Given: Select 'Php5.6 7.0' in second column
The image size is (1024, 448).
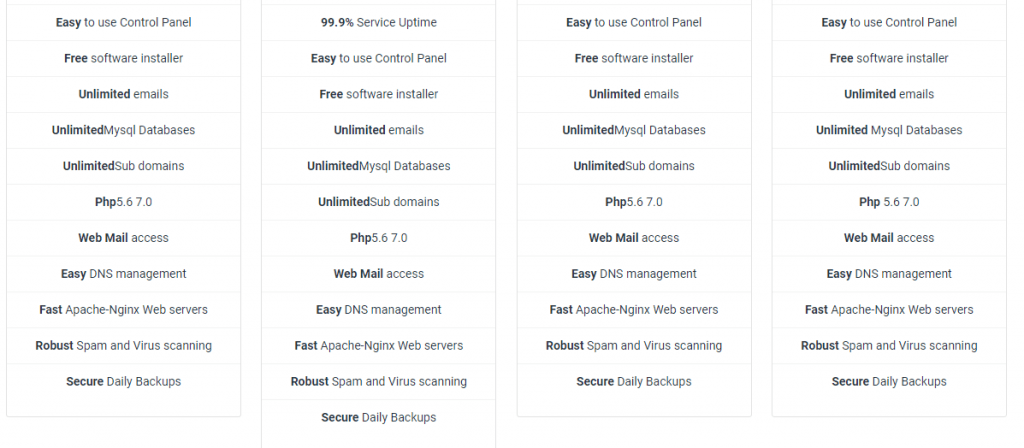Looking at the screenshot, I should tap(379, 238).
